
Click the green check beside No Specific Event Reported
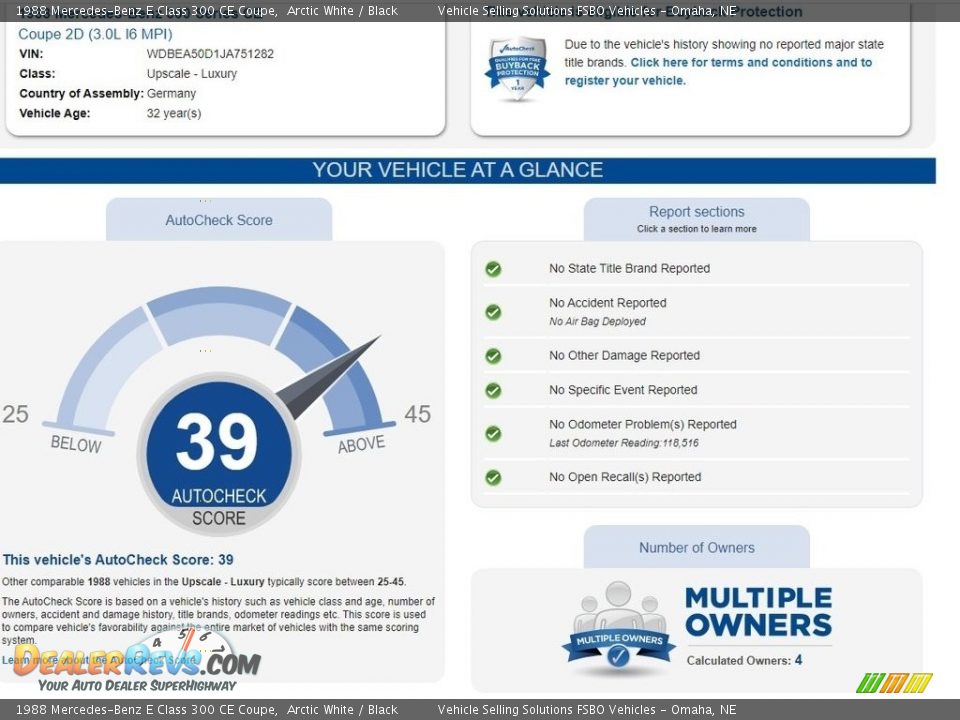pyautogui.click(x=493, y=390)
